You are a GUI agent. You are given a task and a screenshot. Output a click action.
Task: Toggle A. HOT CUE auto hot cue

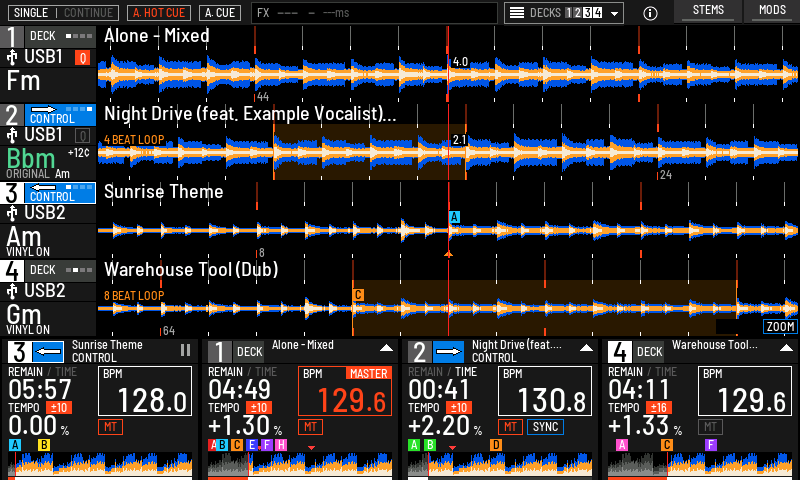[x=159, y=13]
